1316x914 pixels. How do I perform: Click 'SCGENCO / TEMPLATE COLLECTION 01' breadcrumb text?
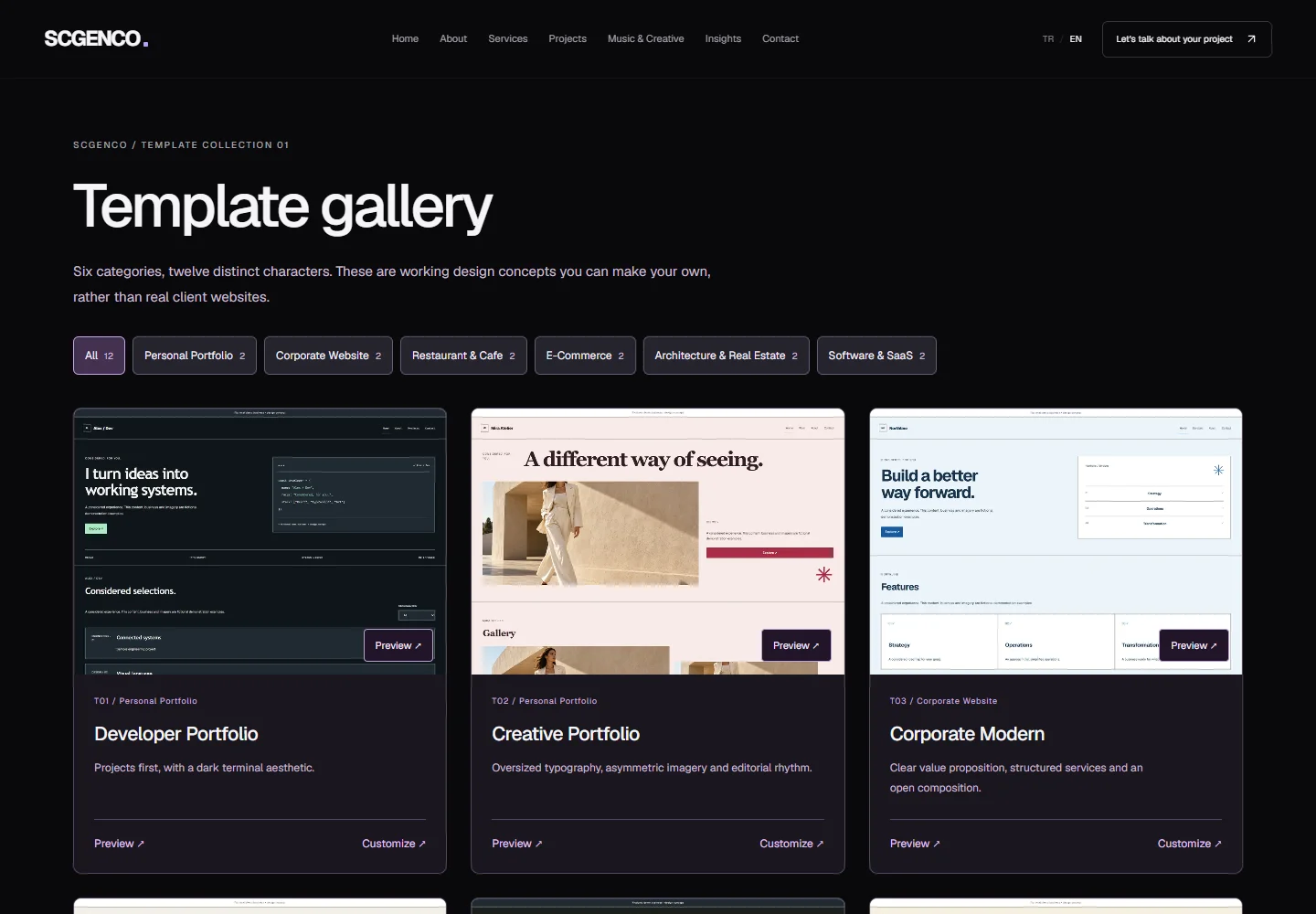coord(181,144)
